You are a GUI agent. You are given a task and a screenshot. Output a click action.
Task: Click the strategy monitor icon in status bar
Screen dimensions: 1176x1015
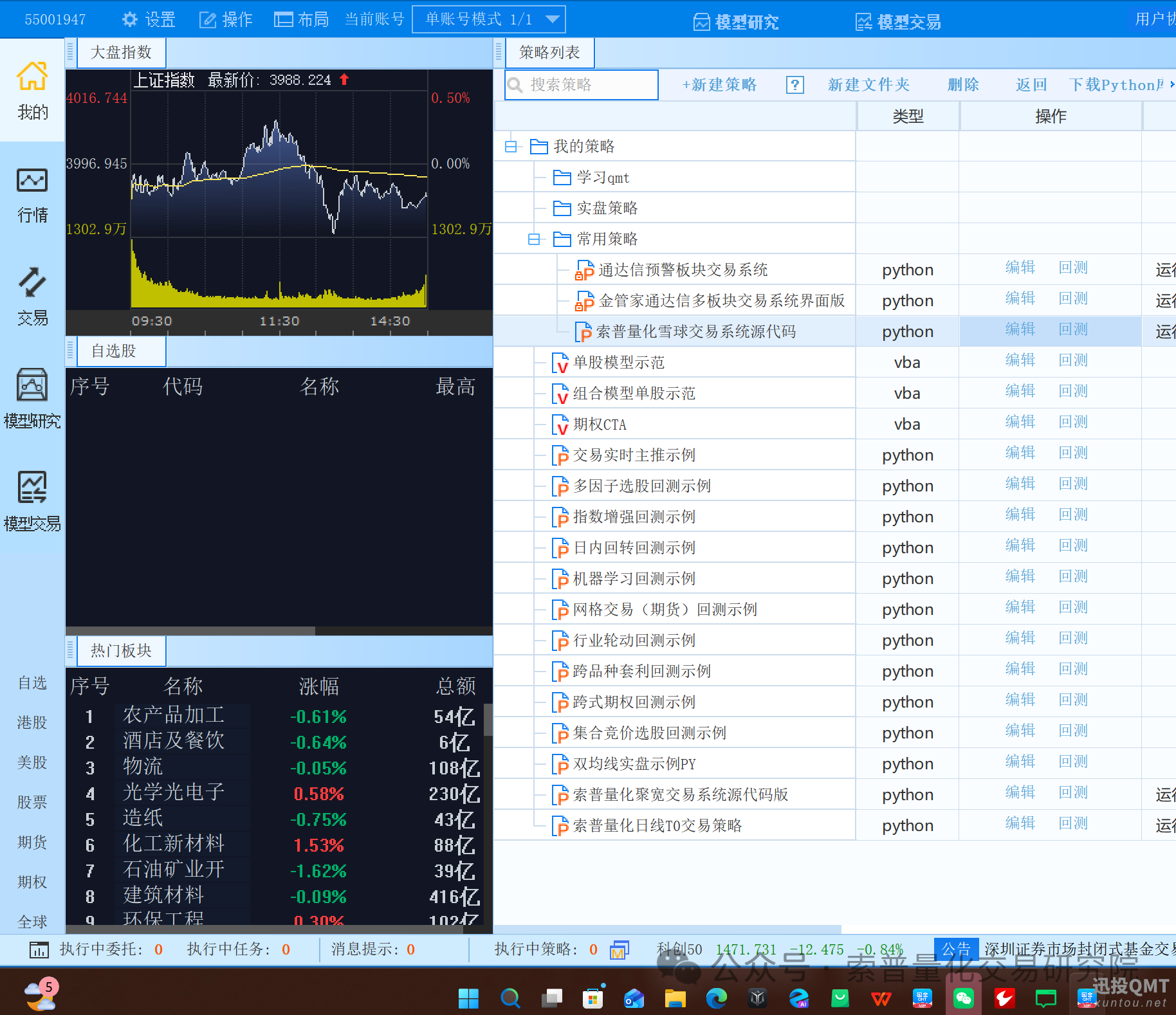coord(619,949)
